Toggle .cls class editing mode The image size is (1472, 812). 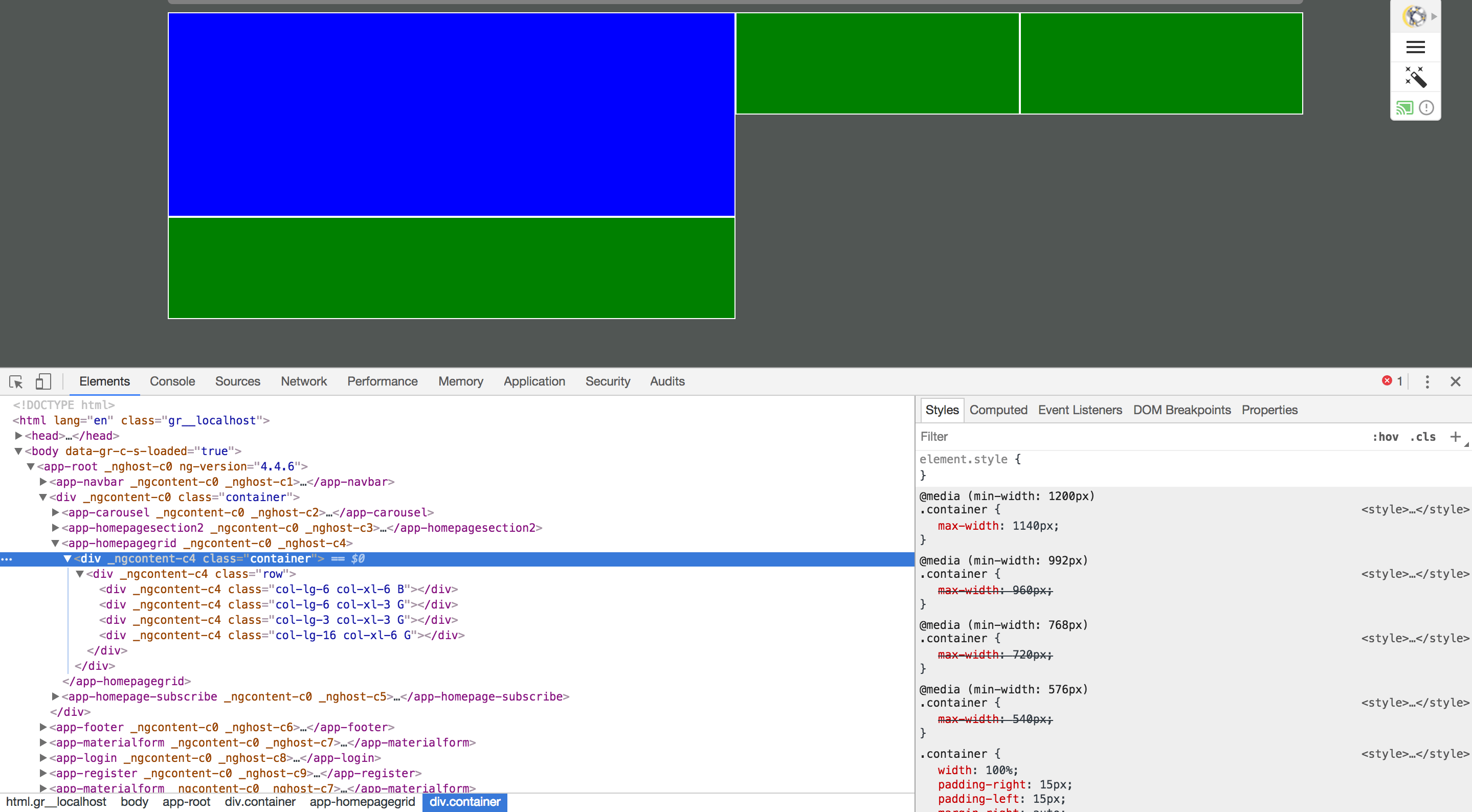(x=1423, y=437)
